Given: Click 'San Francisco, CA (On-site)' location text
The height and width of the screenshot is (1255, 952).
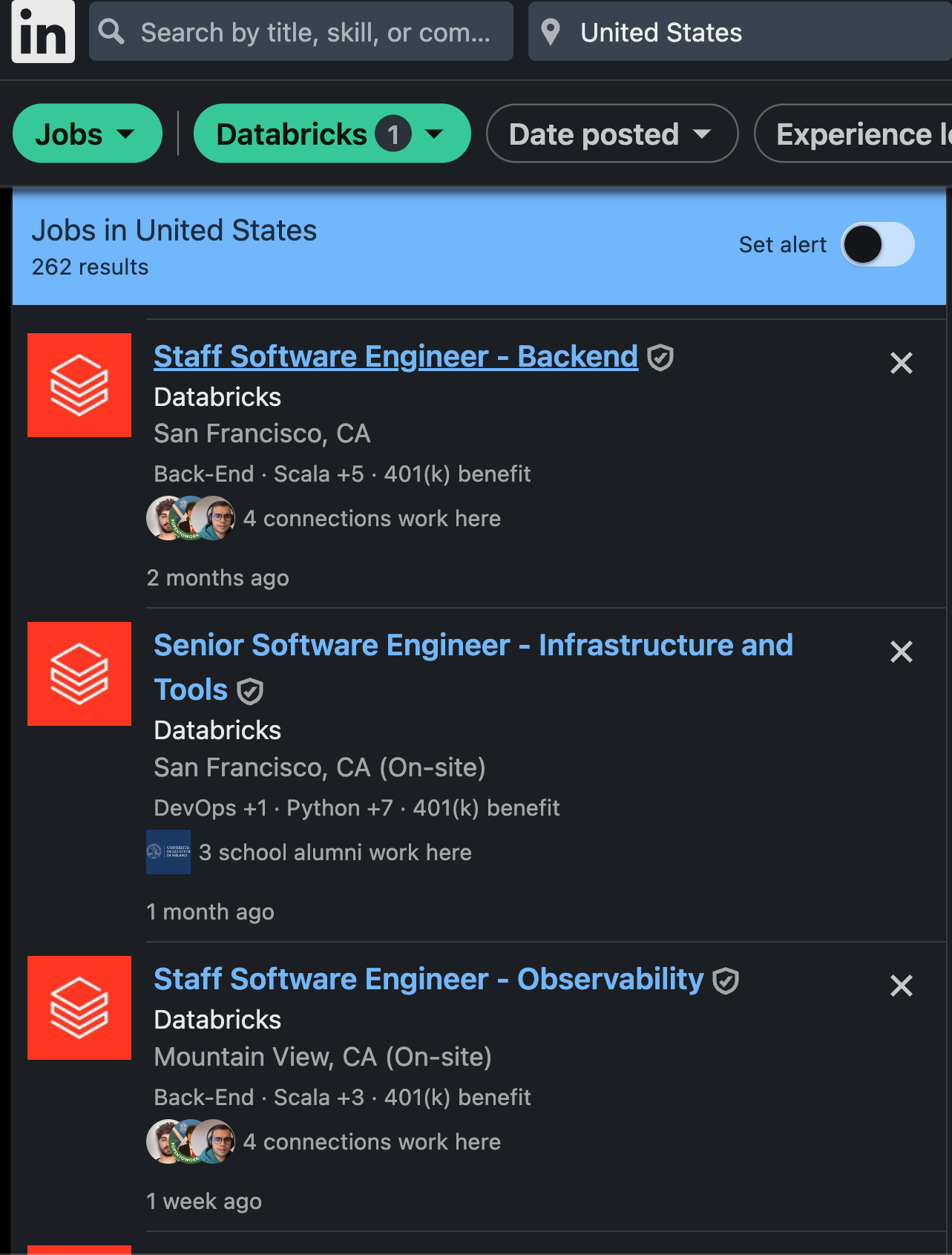Looking at the screenshot, I should coord(320,767).
